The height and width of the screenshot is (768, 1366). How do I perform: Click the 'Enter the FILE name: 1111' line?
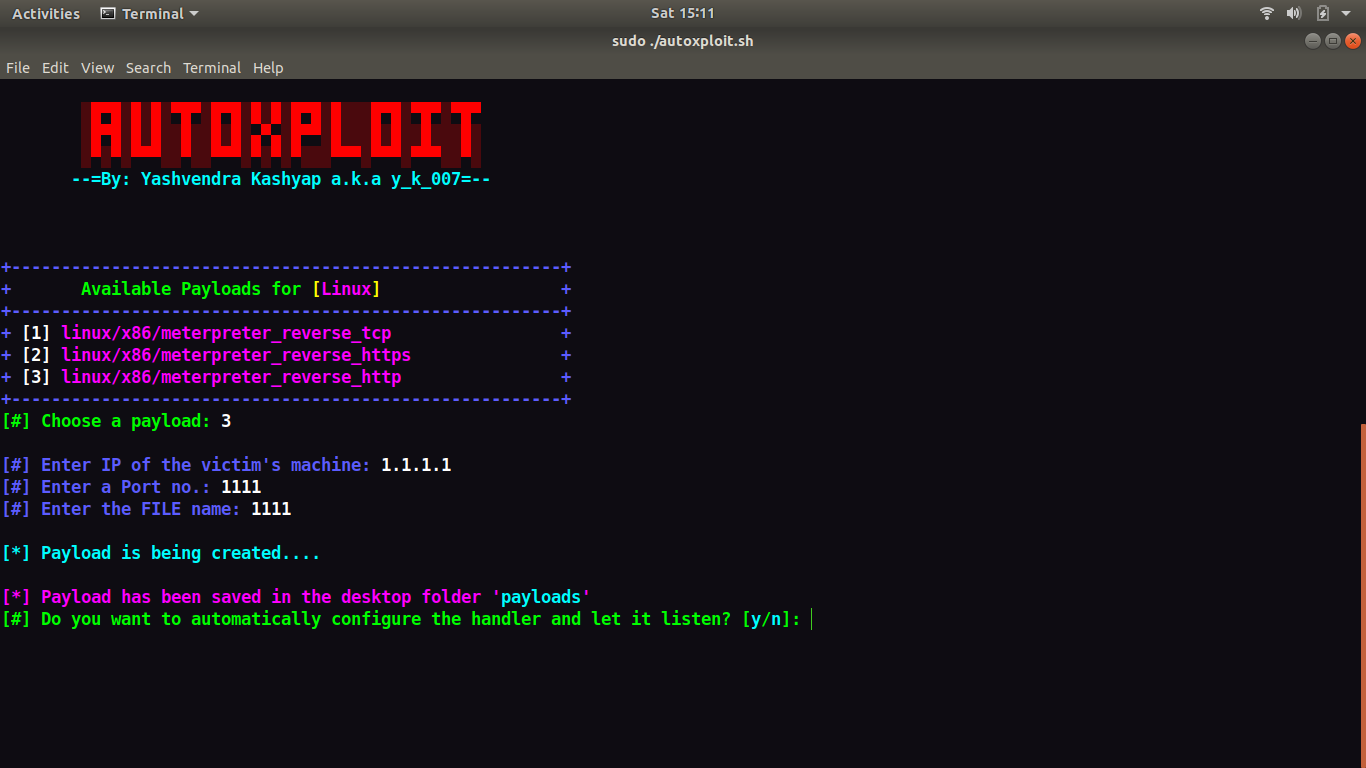click(x=147, y=509)
